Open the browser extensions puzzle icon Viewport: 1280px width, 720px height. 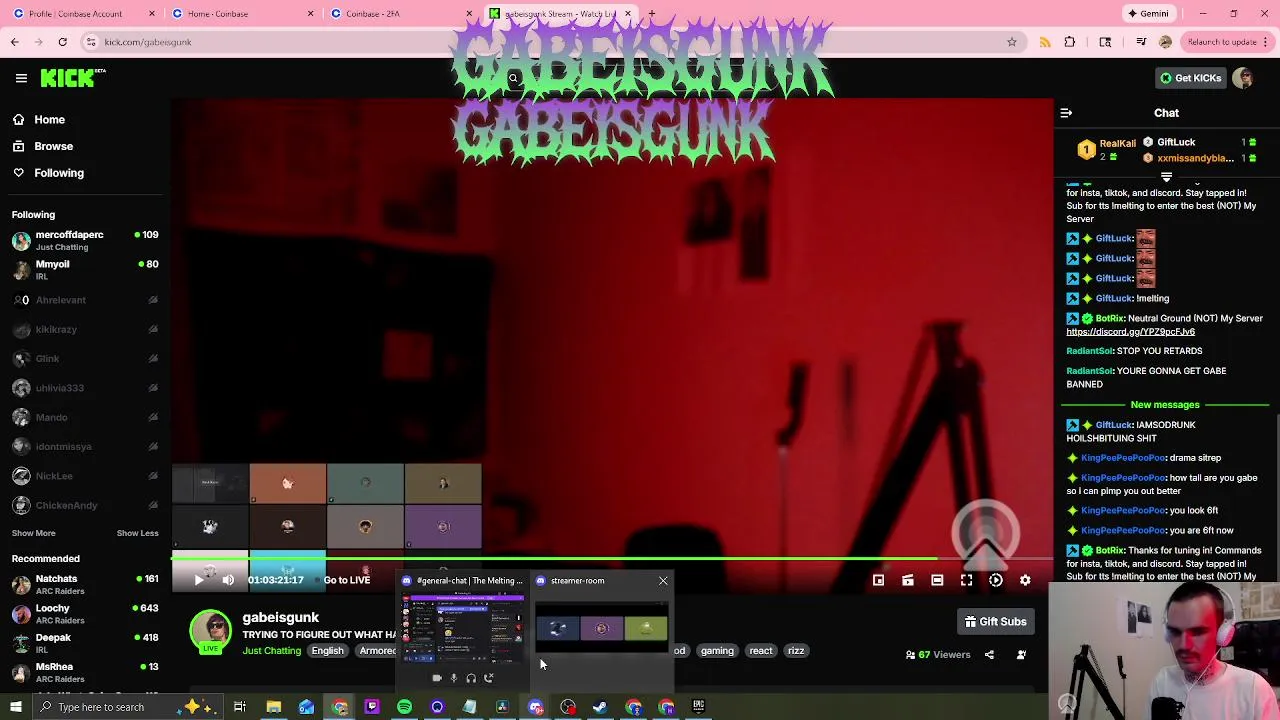point(1070,42)
